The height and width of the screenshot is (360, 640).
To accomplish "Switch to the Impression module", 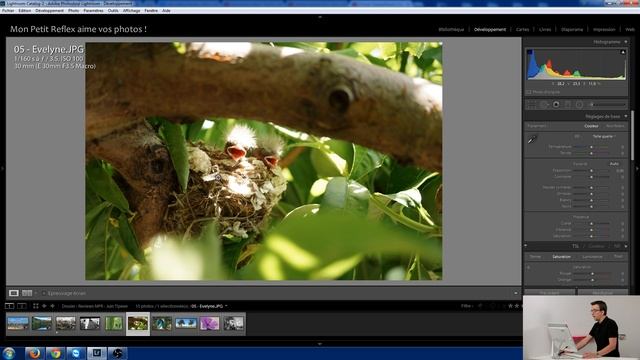I will click(604, 29).
